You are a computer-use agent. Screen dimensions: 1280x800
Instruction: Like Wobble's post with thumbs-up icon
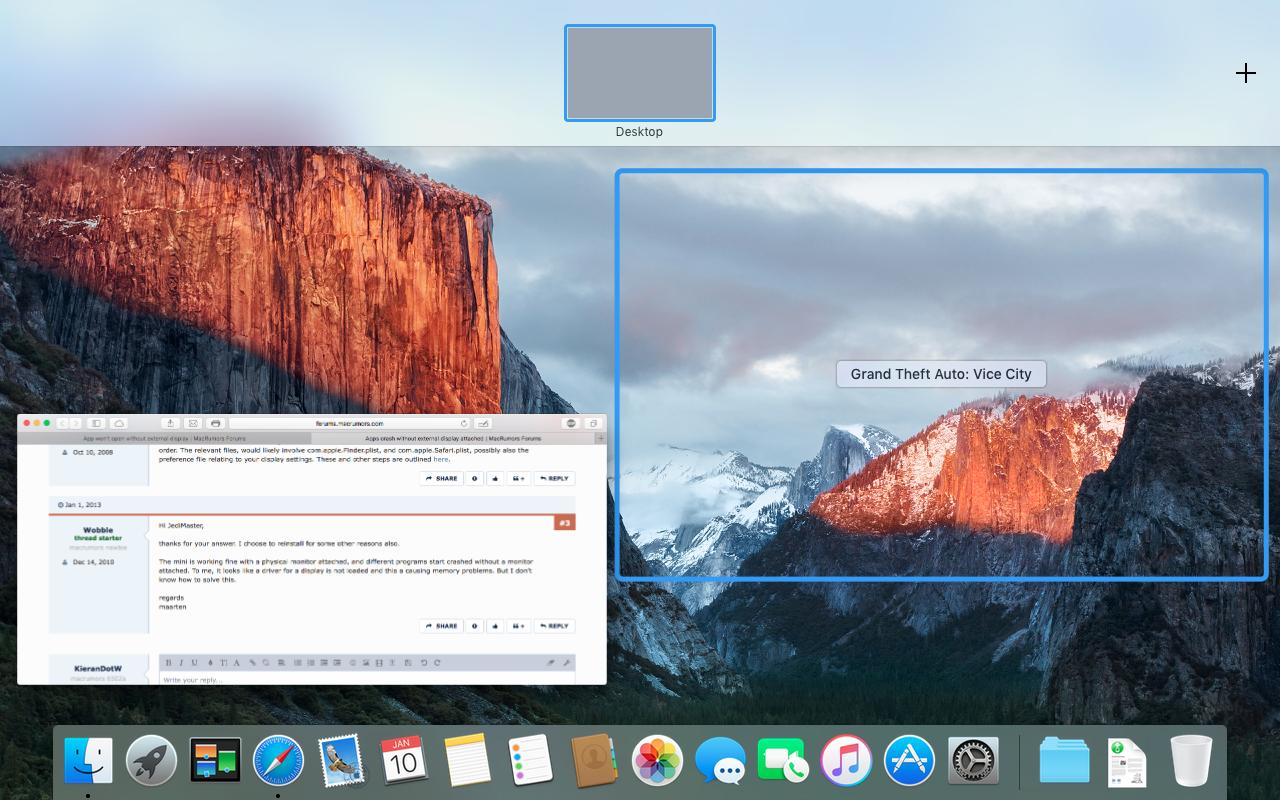(x=495, y=626)
